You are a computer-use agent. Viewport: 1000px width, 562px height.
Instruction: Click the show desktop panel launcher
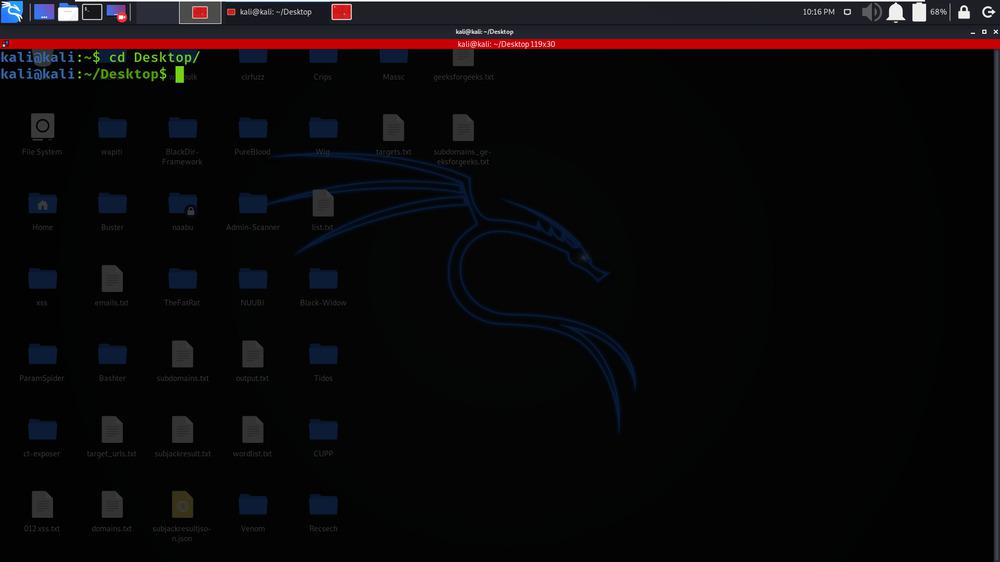[x=44, y=12]
